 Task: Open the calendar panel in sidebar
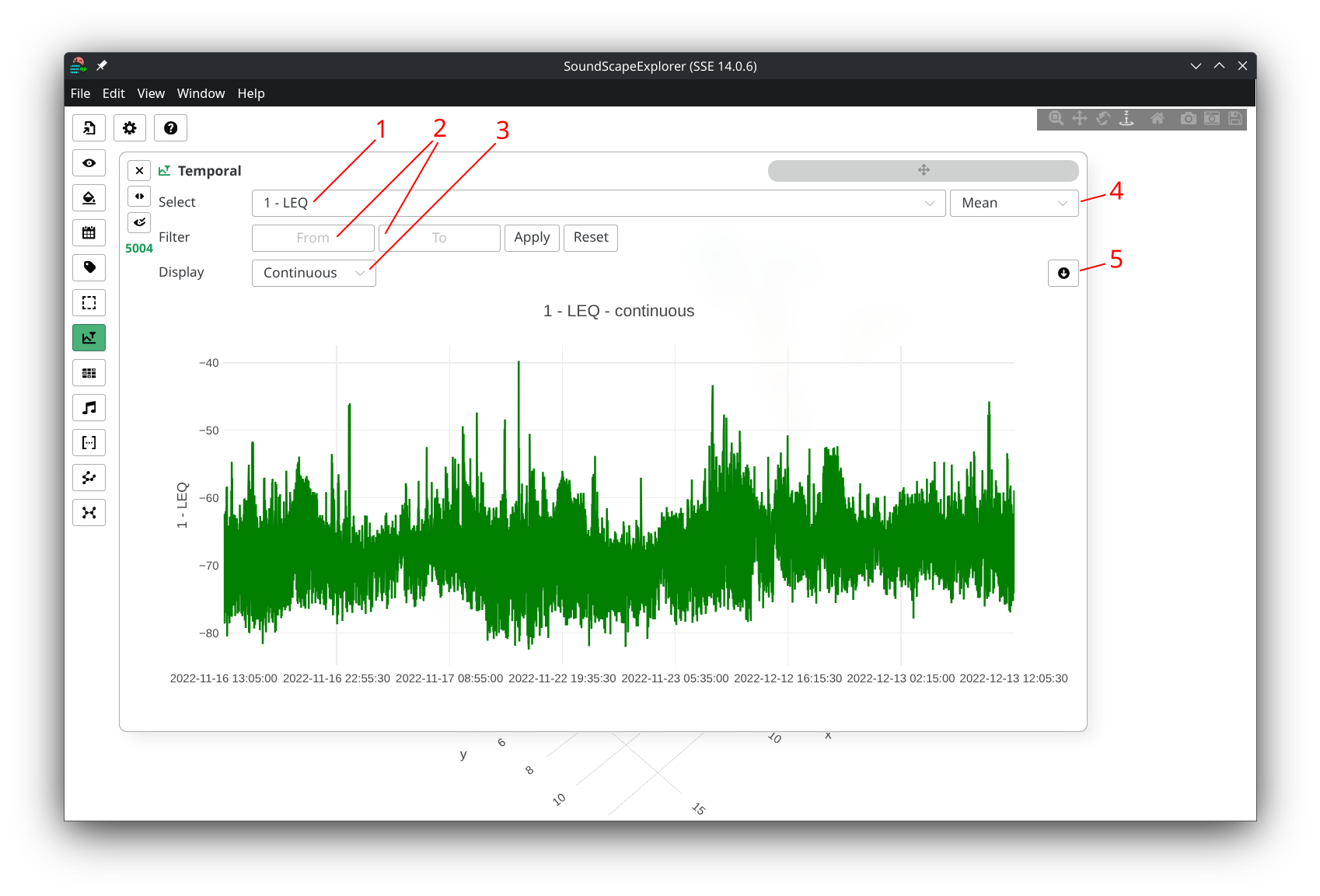[x=89, y=233]
